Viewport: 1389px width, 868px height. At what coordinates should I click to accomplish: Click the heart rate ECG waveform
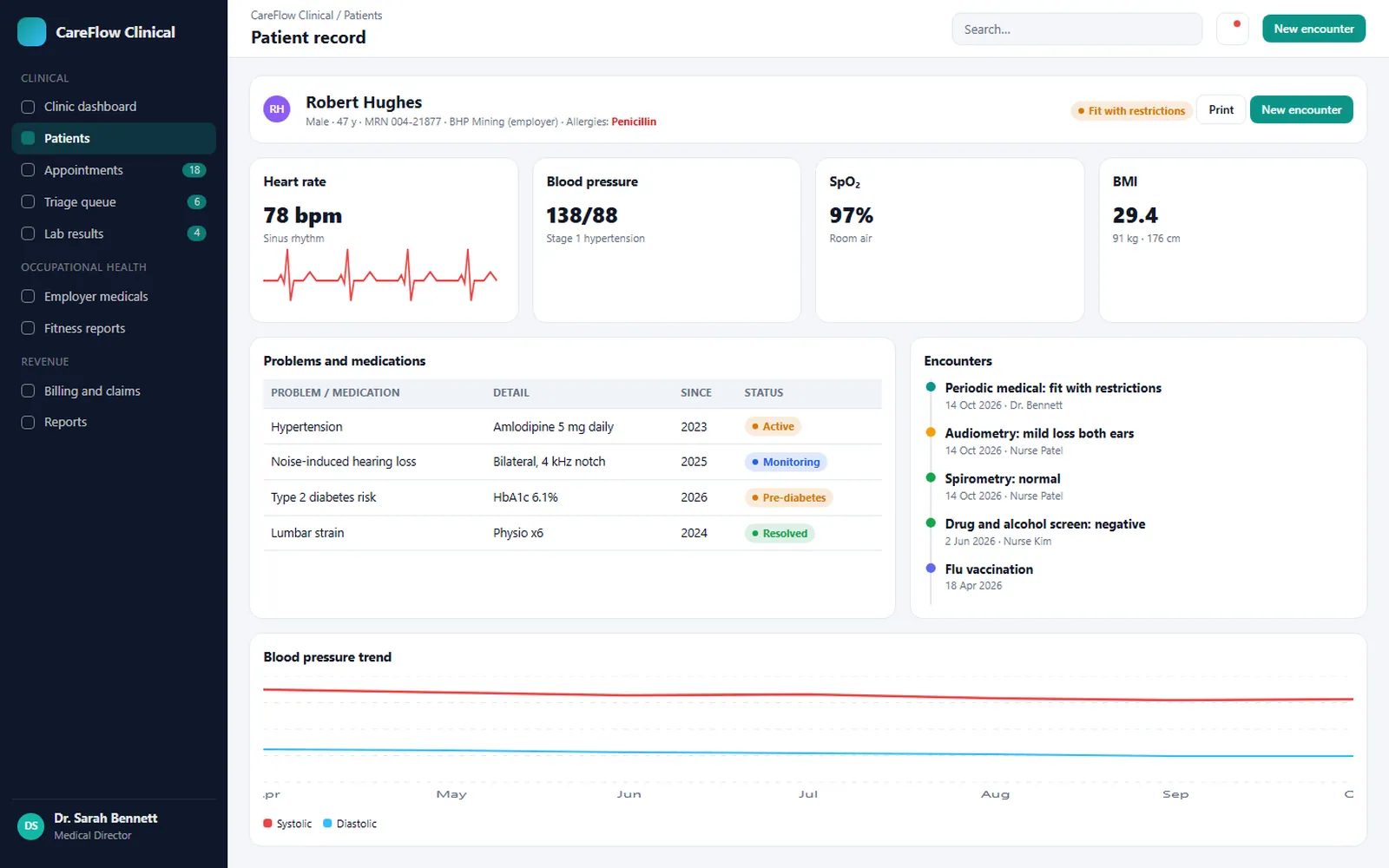380,276
